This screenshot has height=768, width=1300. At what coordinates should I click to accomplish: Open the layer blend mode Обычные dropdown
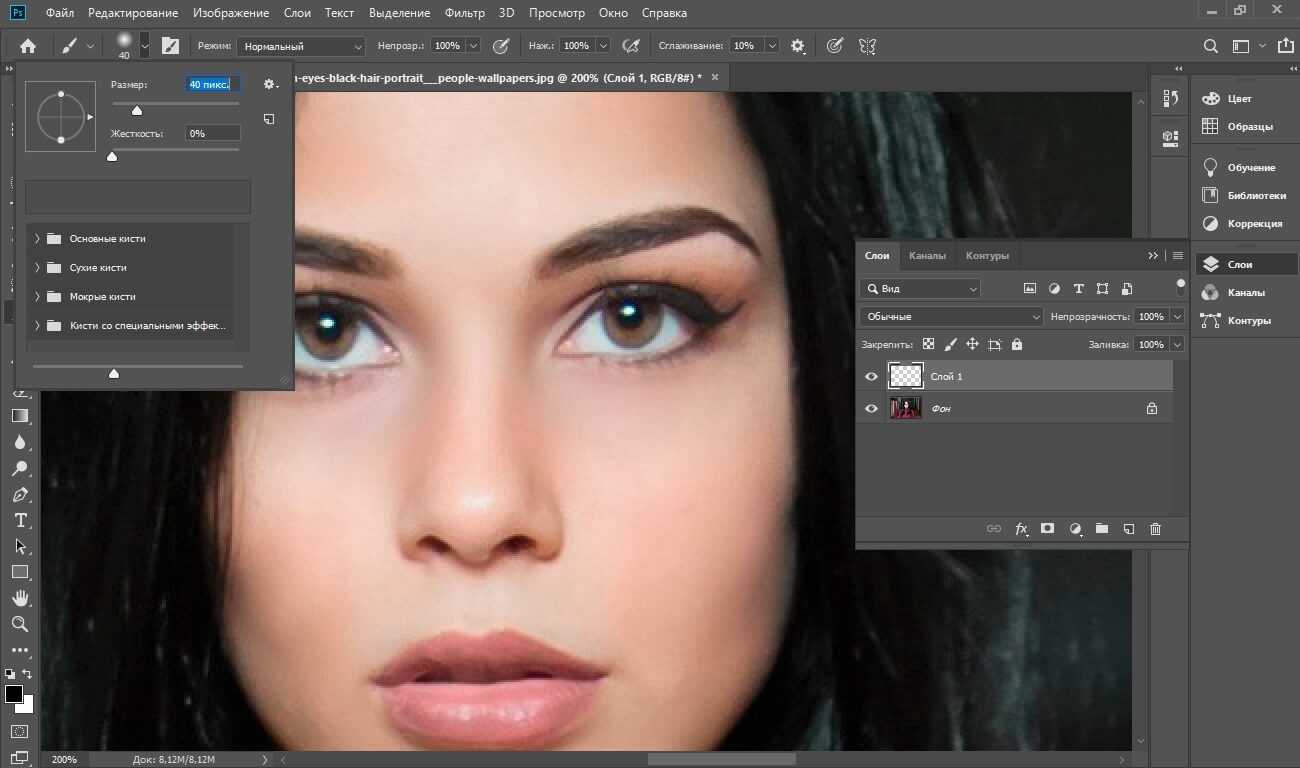coord(951,317)
